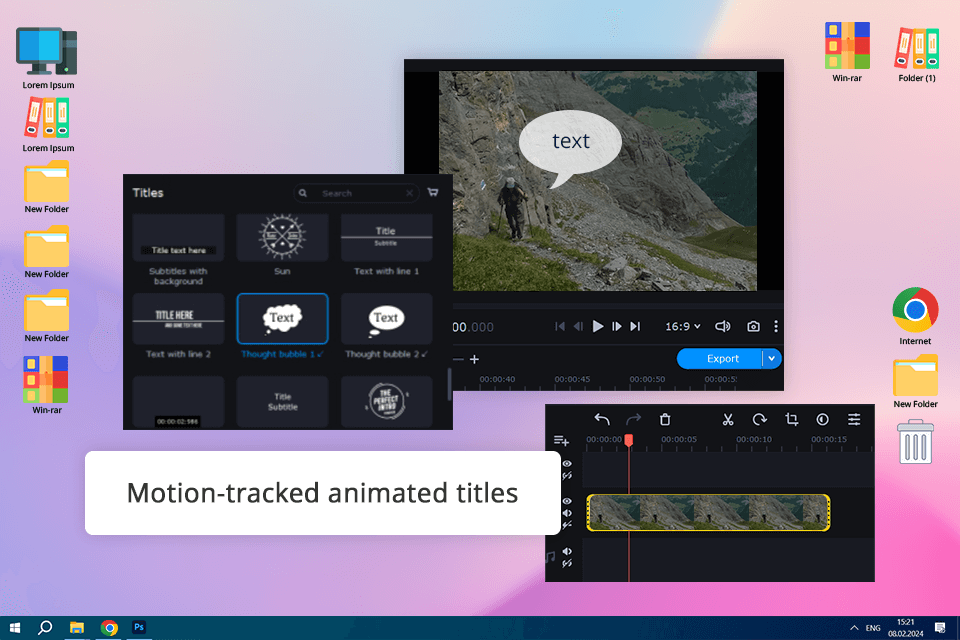Screen dimensions: 960x640
Task: Open taskbar search magnifier
Action: click(45, 628)
